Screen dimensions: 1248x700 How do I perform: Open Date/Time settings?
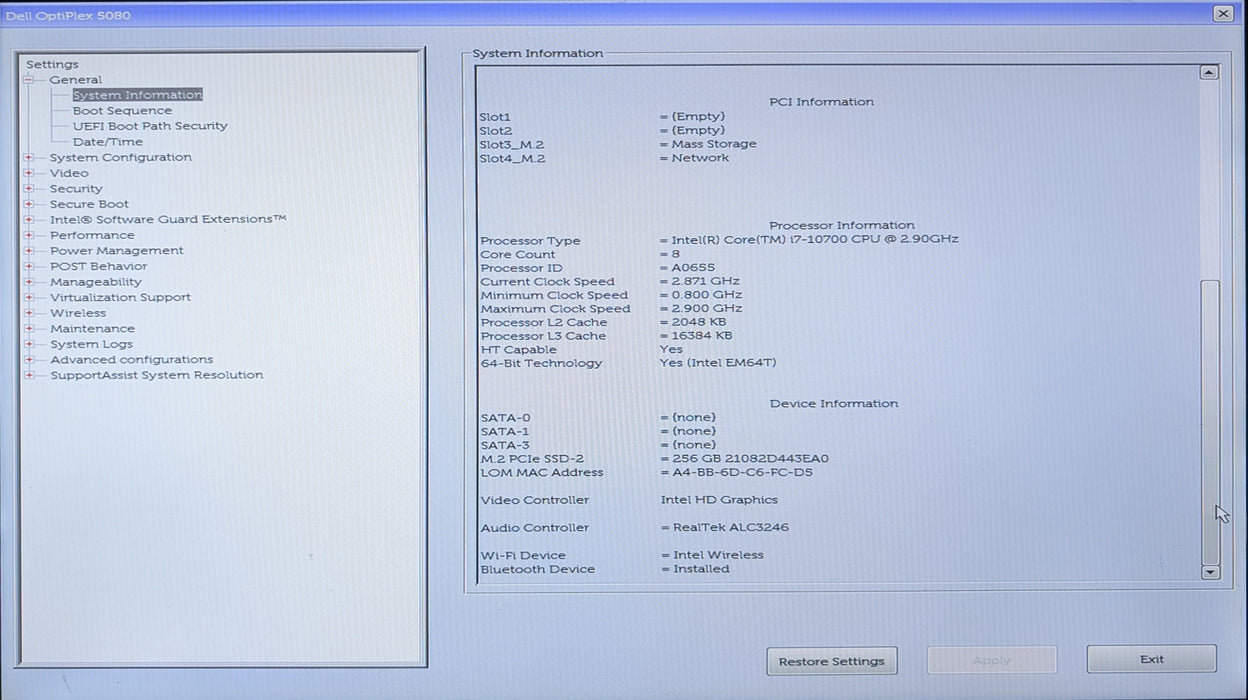click(108, 142)
